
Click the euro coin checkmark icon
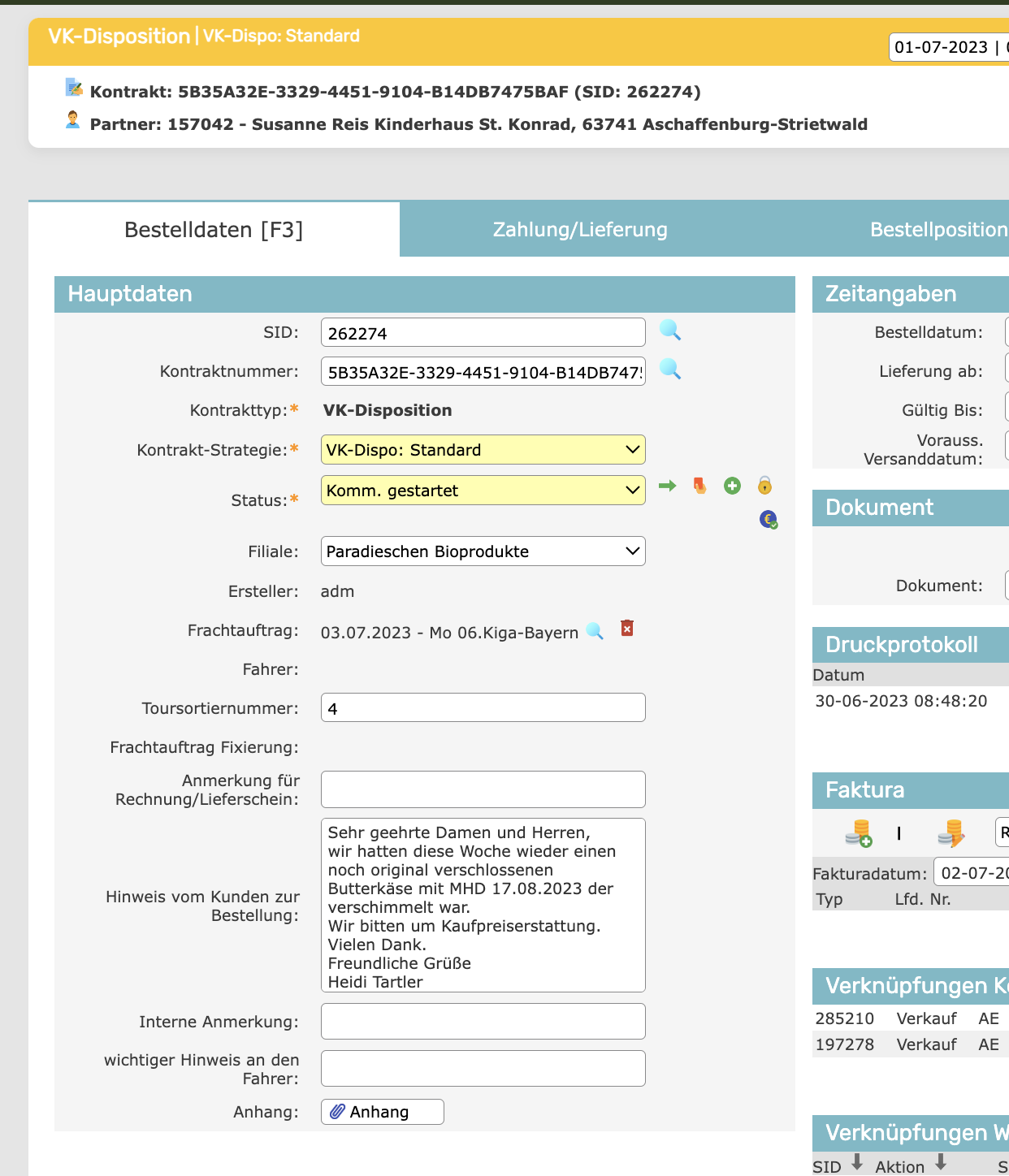pyautogui.click(x=768, y=519)
